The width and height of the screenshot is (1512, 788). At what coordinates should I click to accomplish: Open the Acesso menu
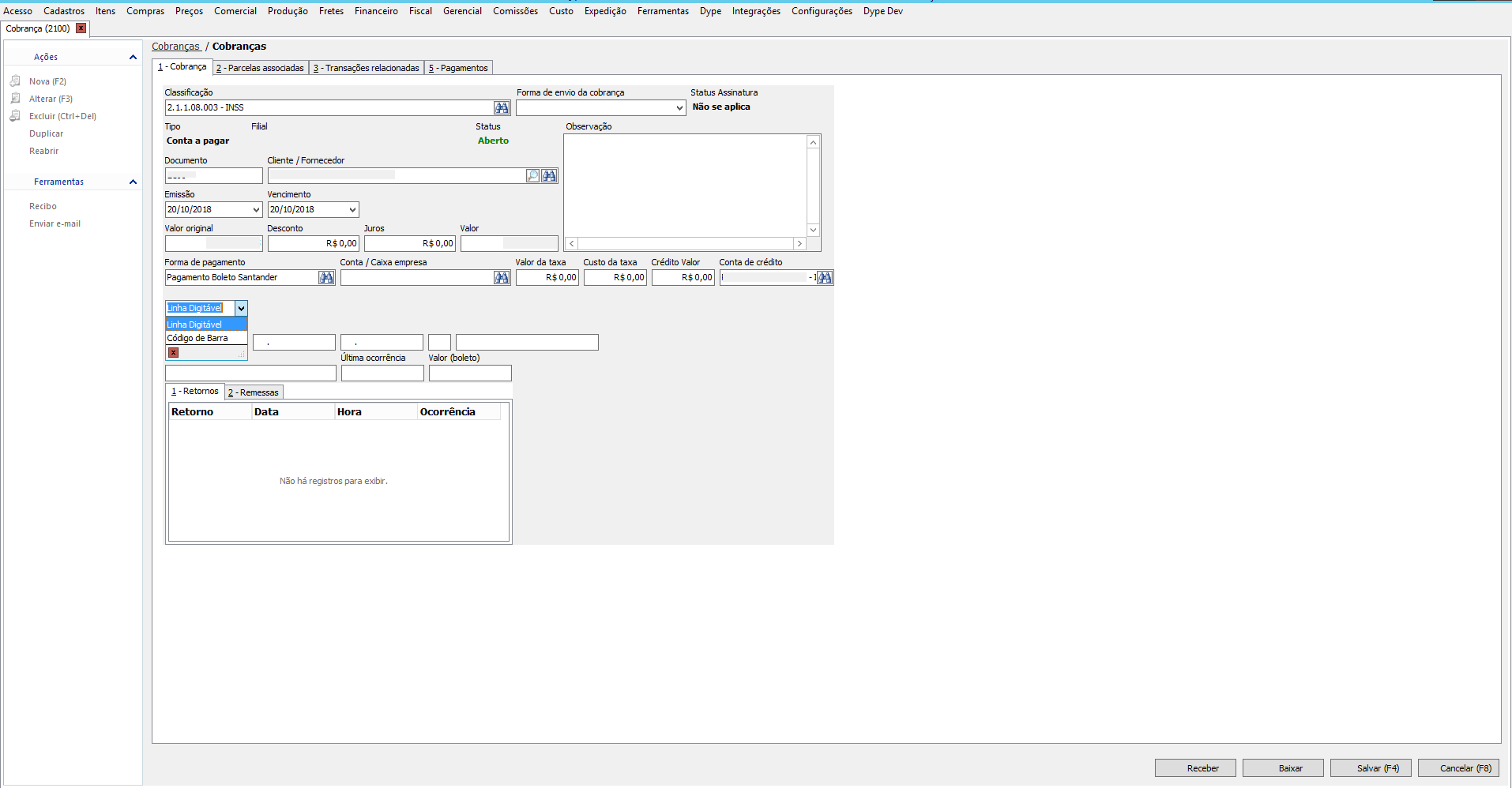coord(18,11)
